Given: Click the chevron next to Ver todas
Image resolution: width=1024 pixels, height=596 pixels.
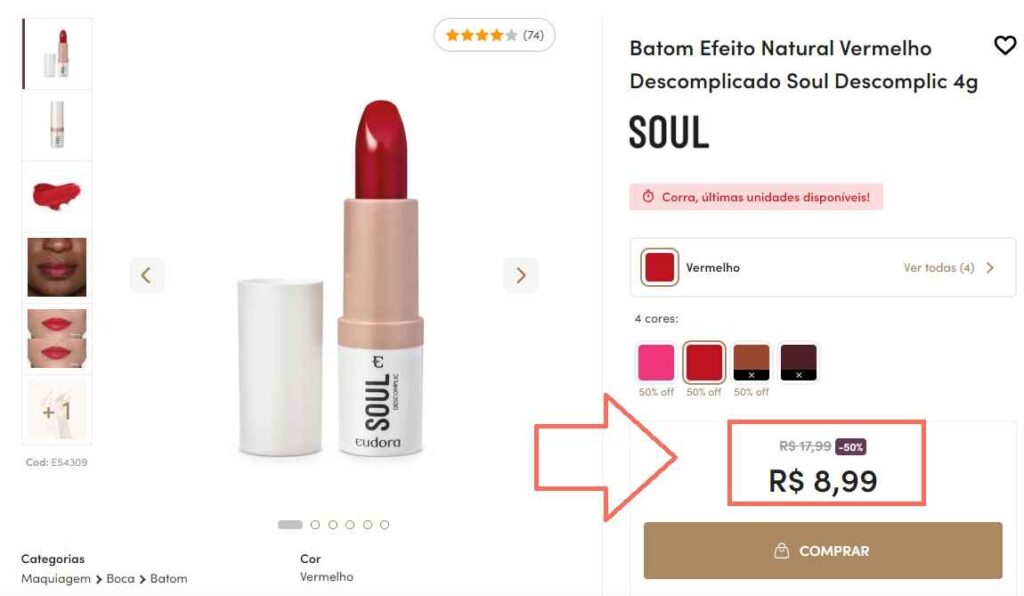Looking at the screenshot, I should pos(990,267).
